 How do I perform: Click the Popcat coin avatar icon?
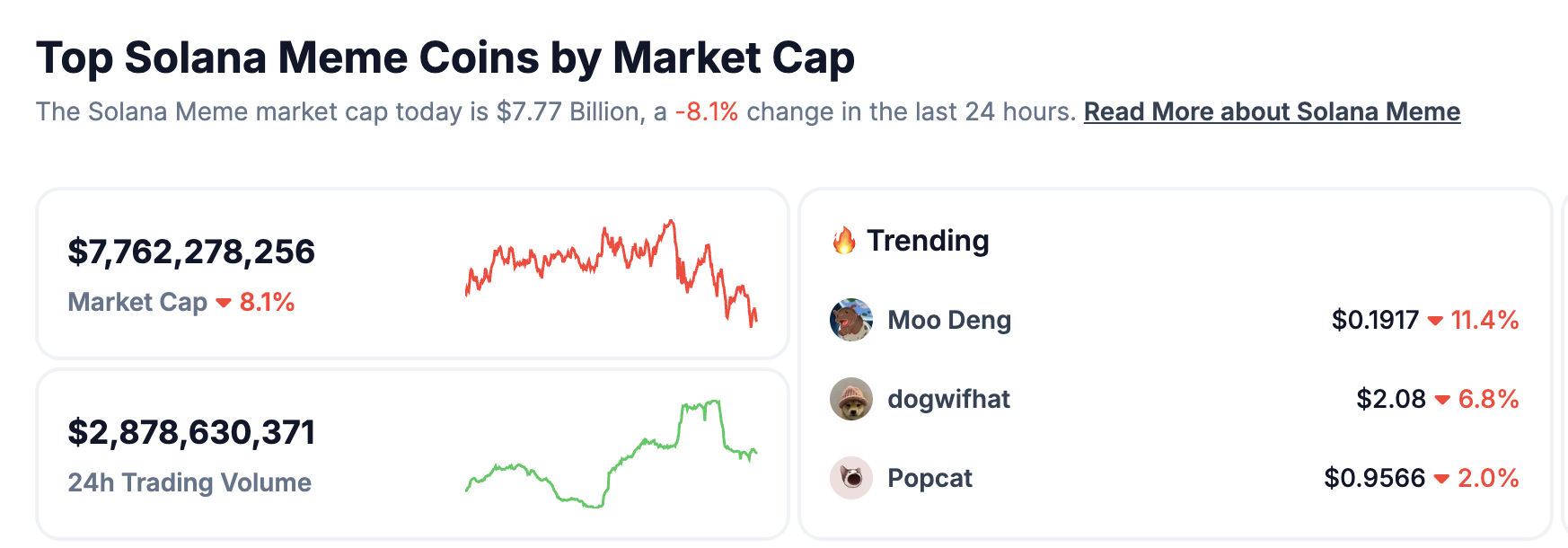(850, 478)
